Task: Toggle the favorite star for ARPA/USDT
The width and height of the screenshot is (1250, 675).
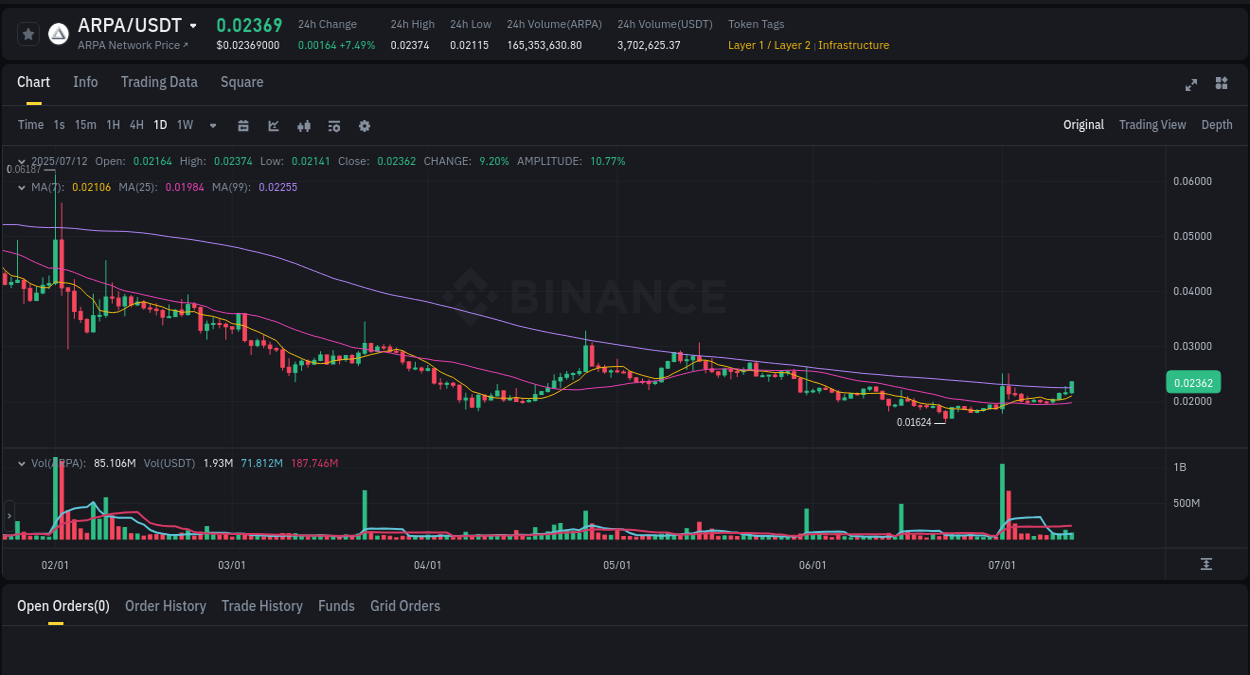Action: [x=27, y=33]
